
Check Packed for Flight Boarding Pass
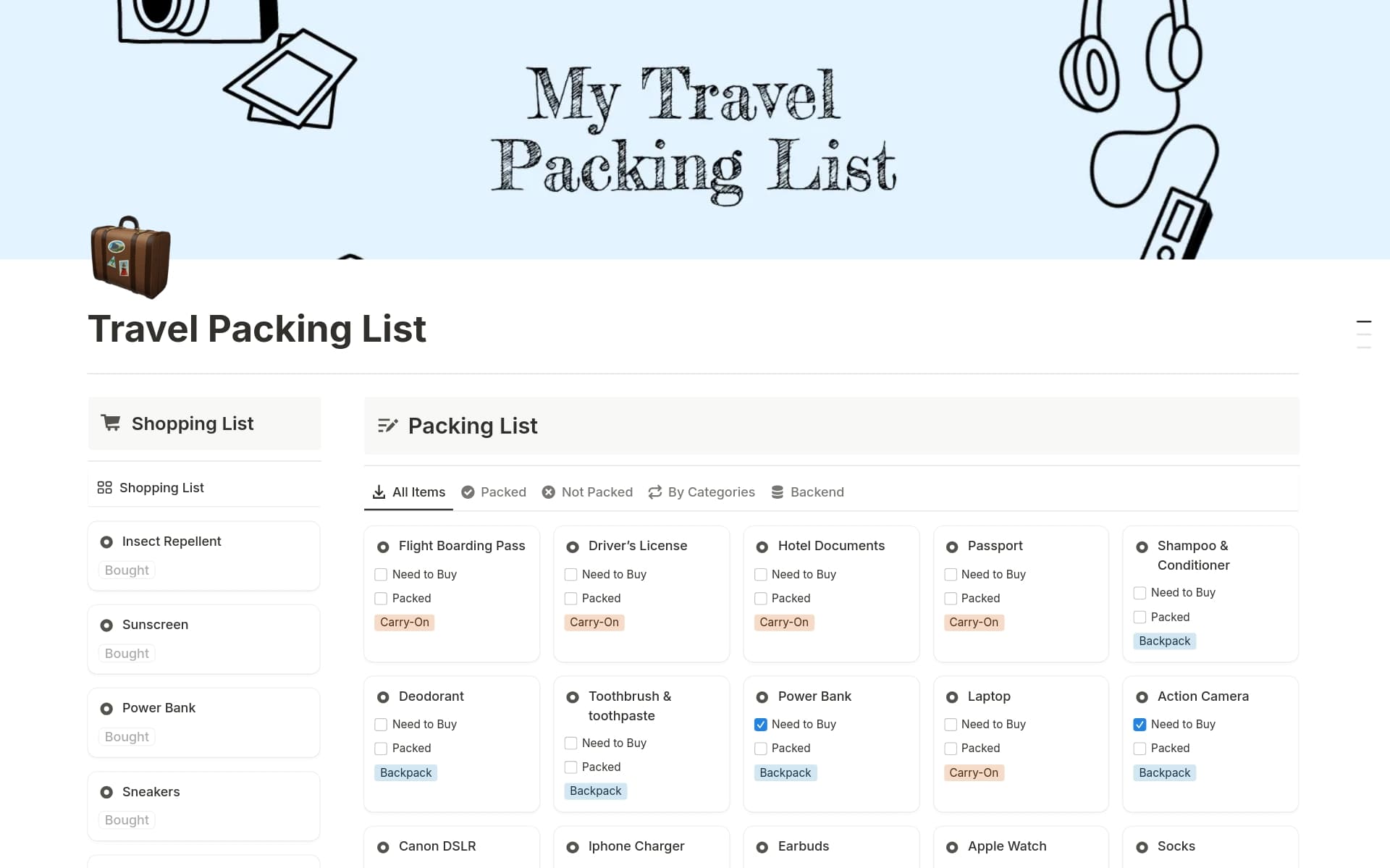(x=381, y=598)
